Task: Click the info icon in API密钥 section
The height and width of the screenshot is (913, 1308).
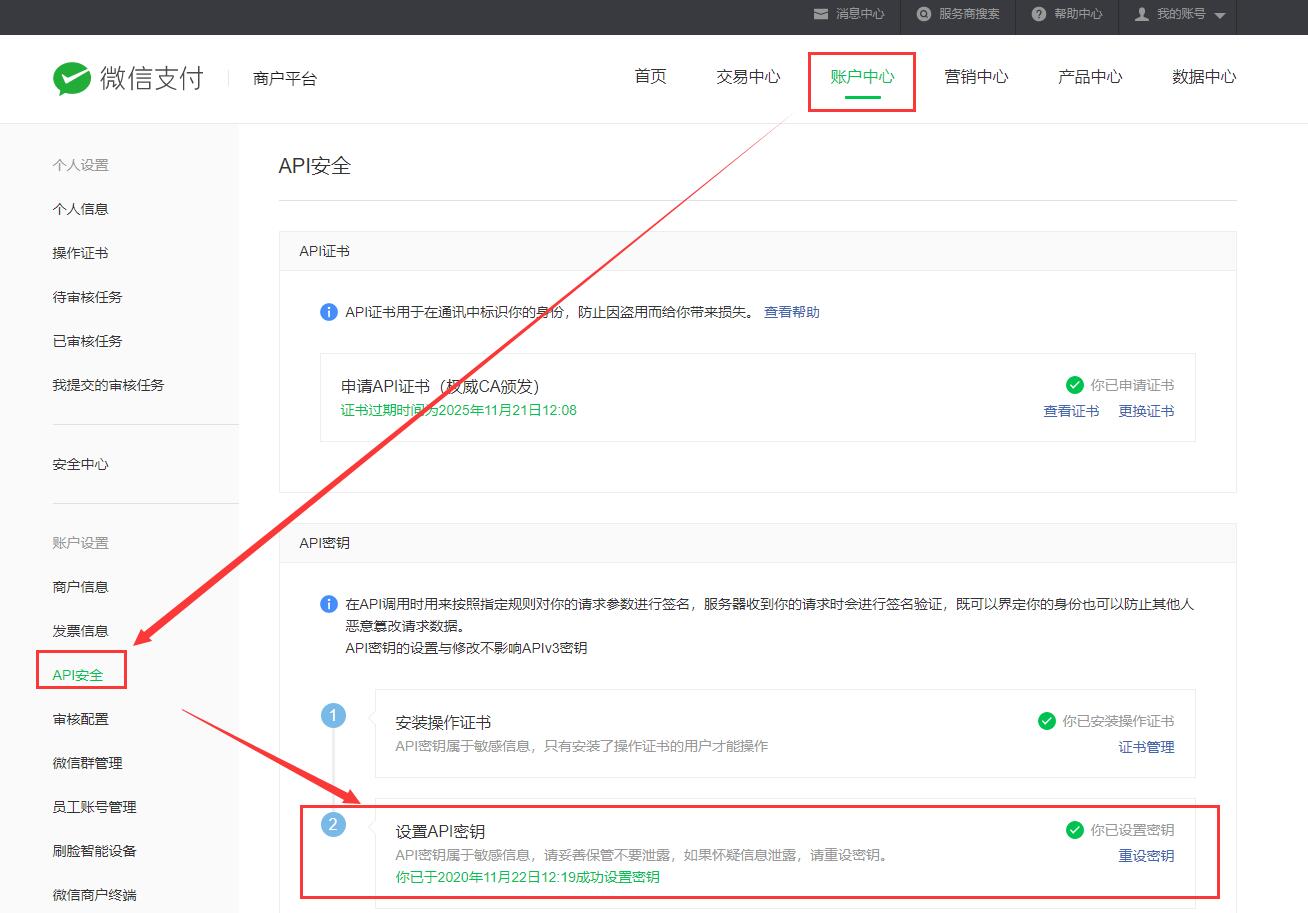Action: pos(328,604)
